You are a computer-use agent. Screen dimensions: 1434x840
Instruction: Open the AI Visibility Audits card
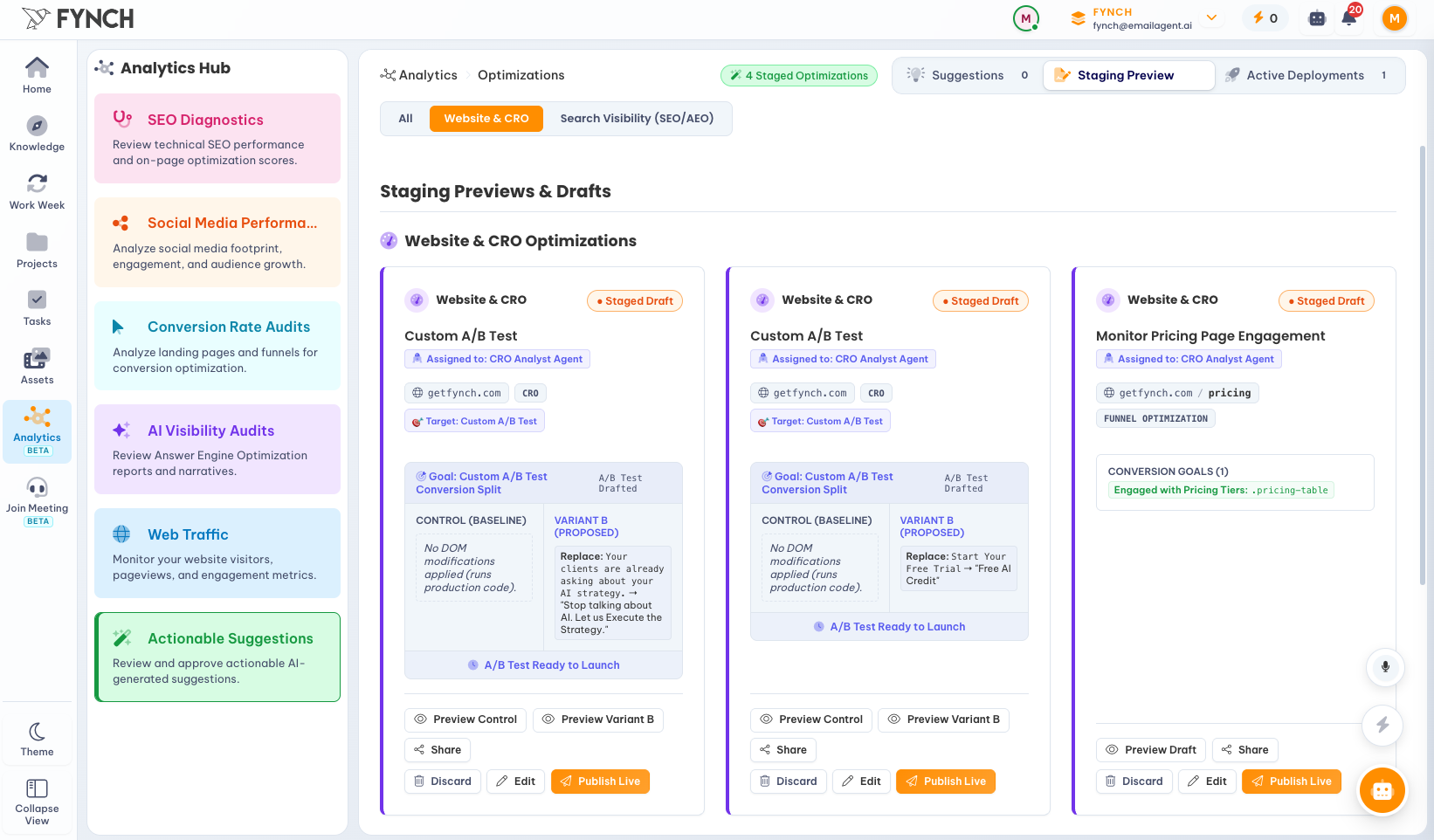217,449
